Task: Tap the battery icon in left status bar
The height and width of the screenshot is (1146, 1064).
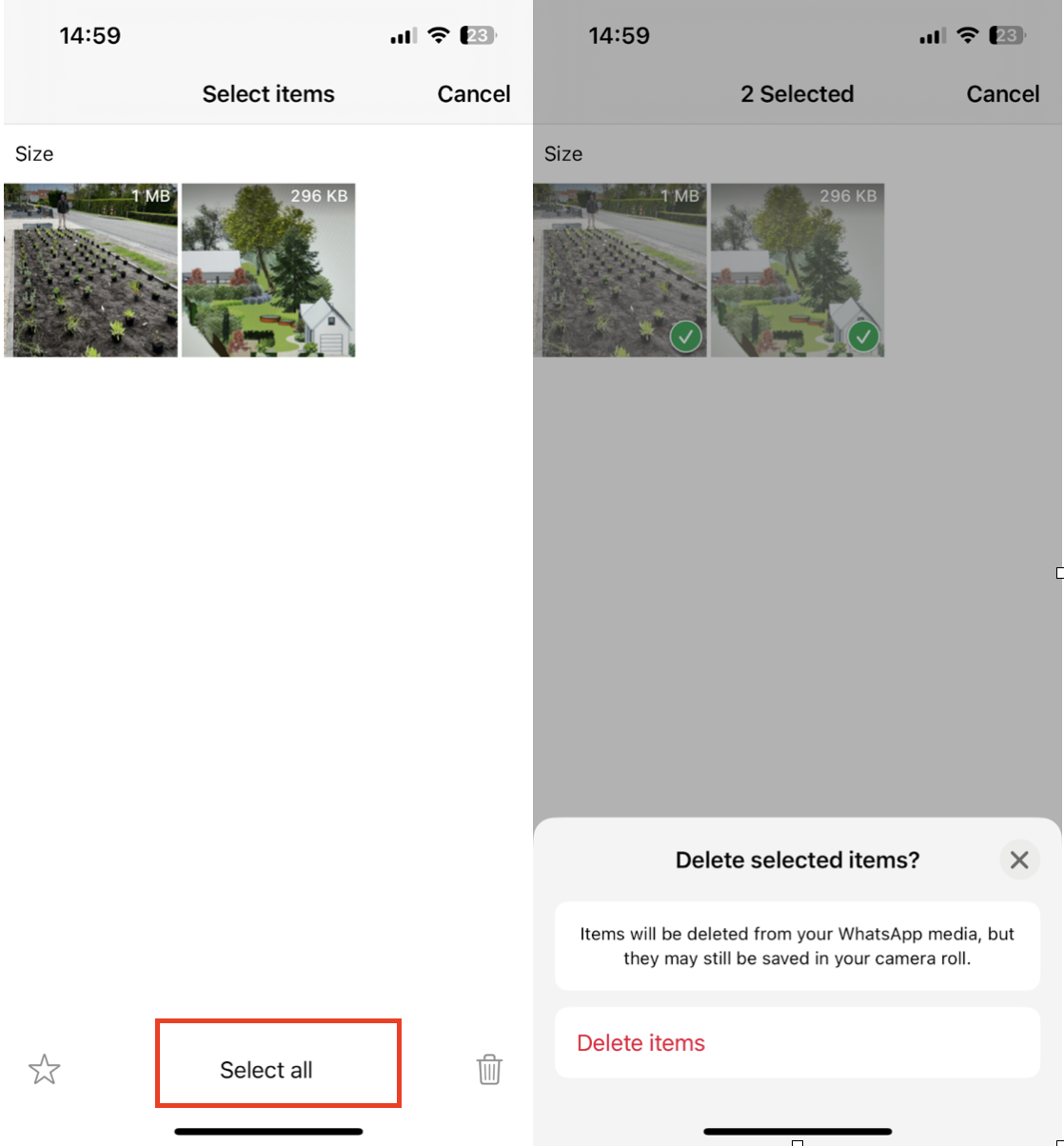Action: click(477, 36)
